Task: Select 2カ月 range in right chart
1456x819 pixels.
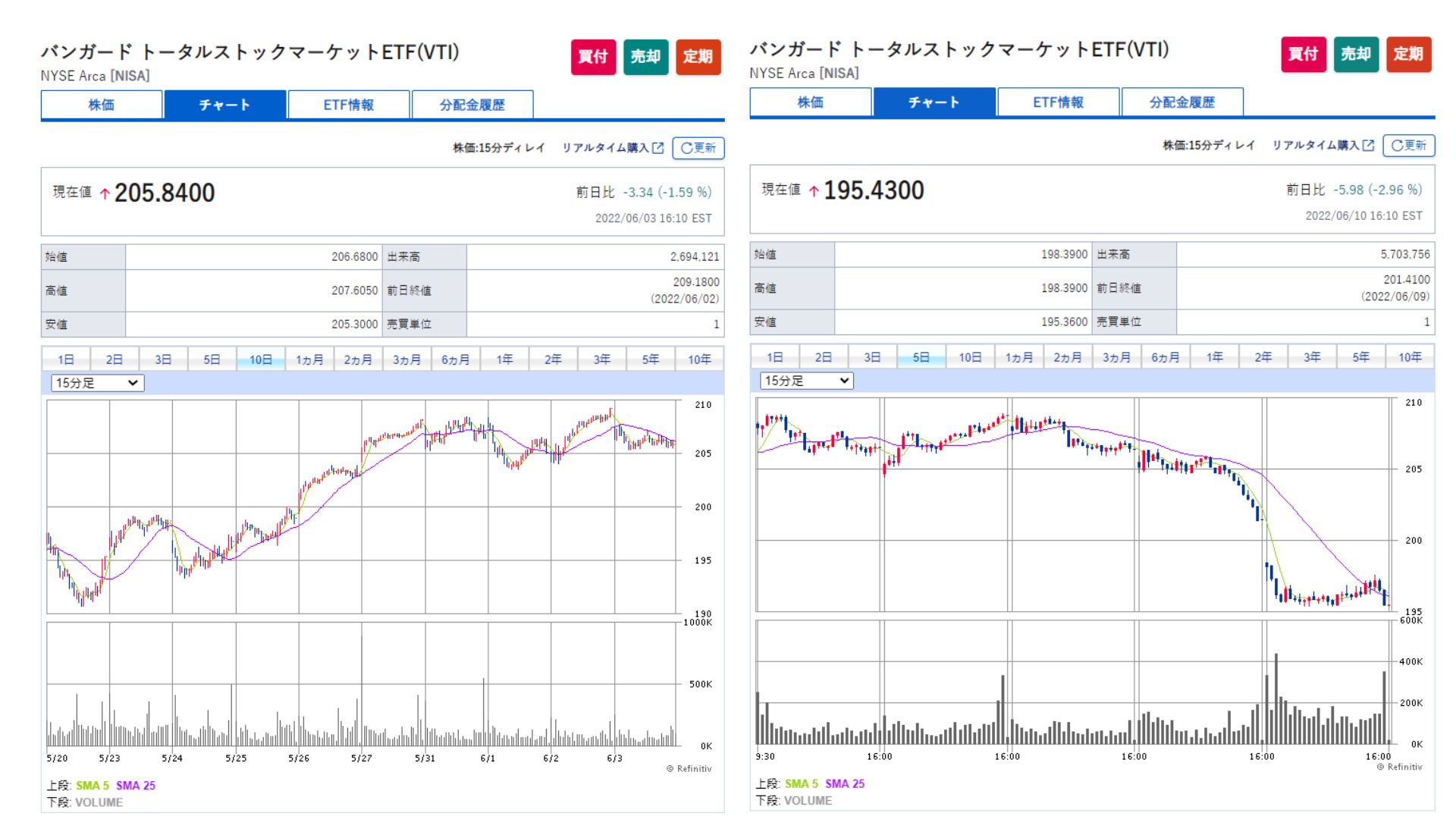Action: tap(1068, 357)
